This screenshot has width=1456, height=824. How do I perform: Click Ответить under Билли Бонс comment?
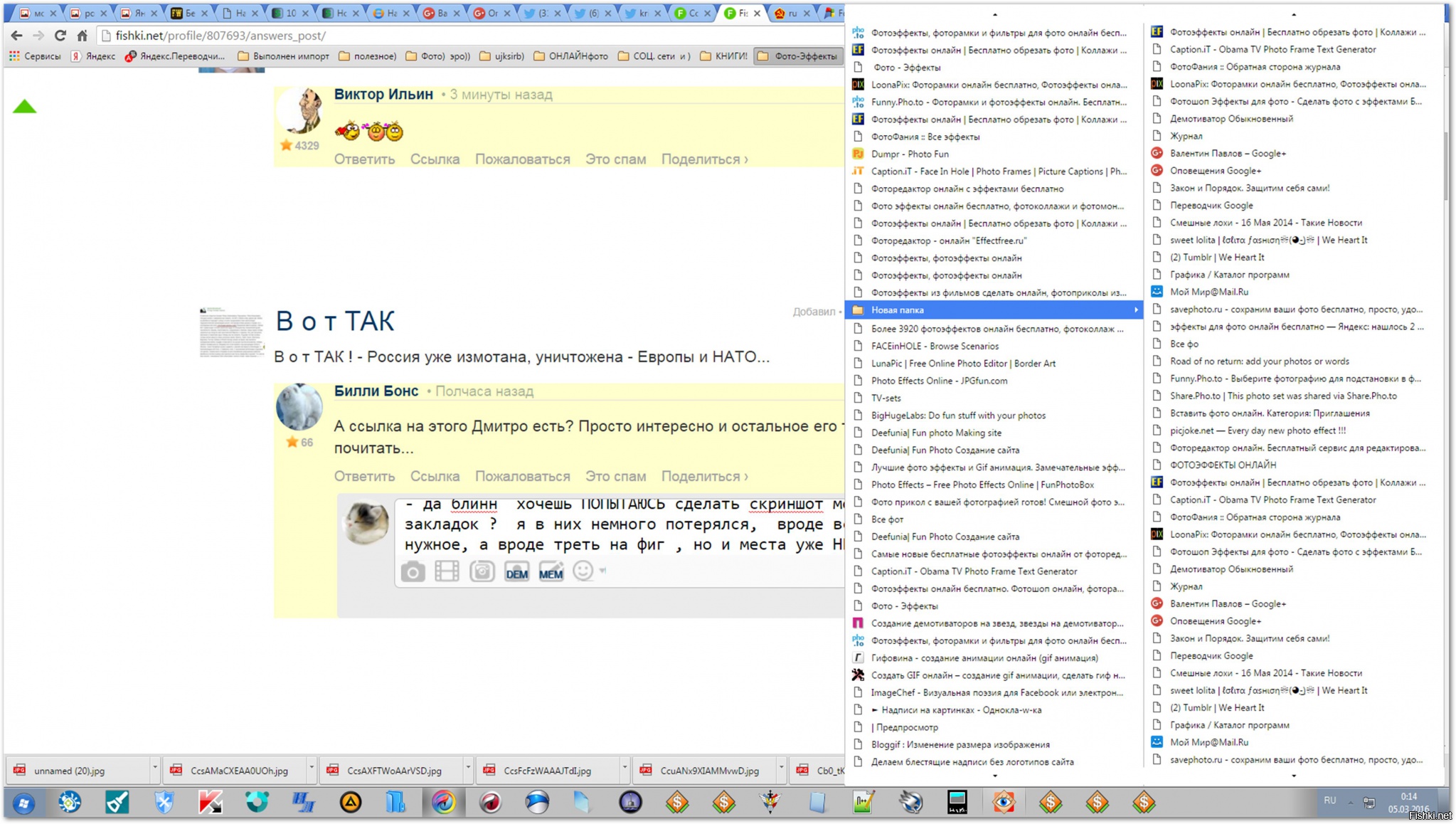[364, 476]
